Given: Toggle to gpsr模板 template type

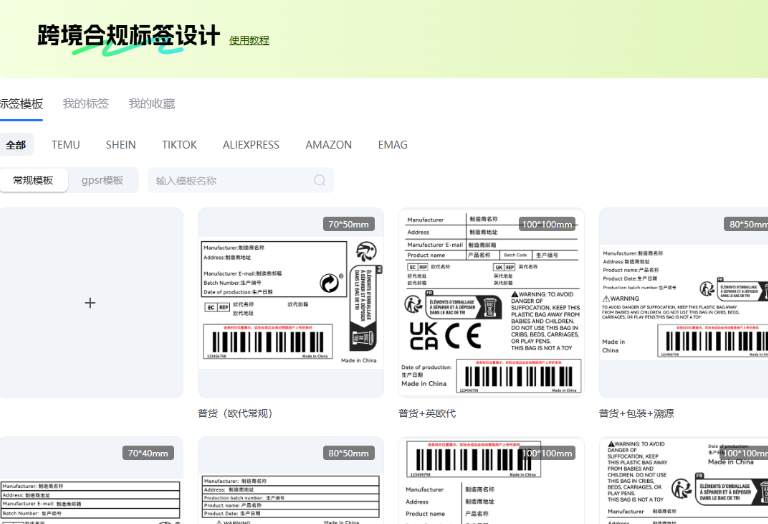Looking at the screenshot, I should [x=102, y=181].
